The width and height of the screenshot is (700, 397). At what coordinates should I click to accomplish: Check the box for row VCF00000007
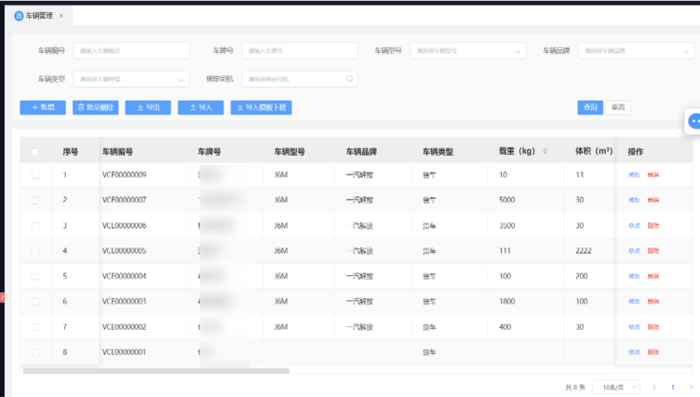[x=35, y=200]
